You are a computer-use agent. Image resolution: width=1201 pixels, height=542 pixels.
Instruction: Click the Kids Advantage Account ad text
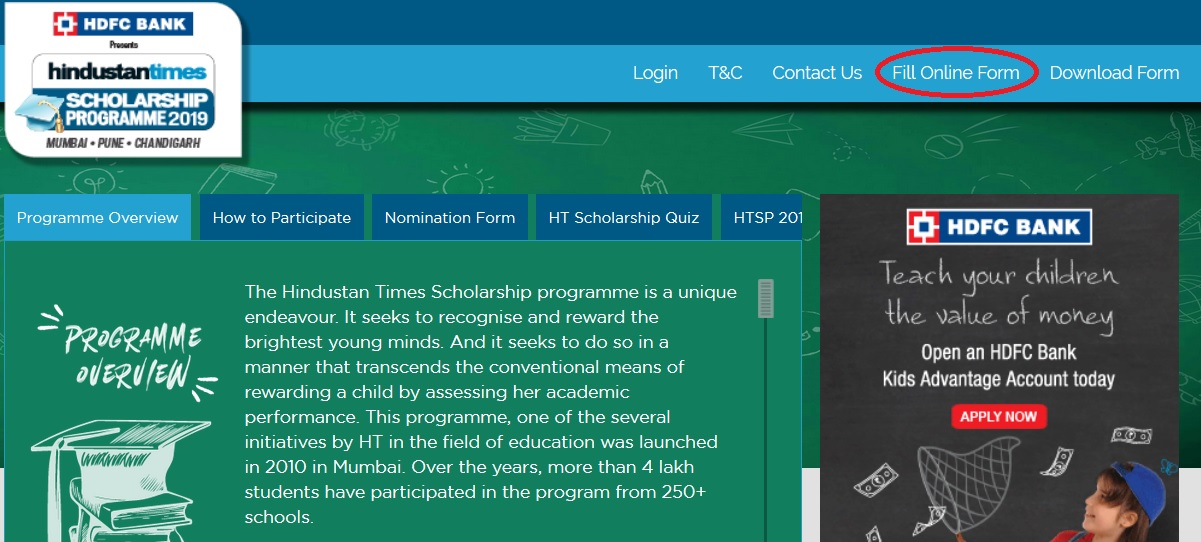pyautogui.click(x=998, y=366)
